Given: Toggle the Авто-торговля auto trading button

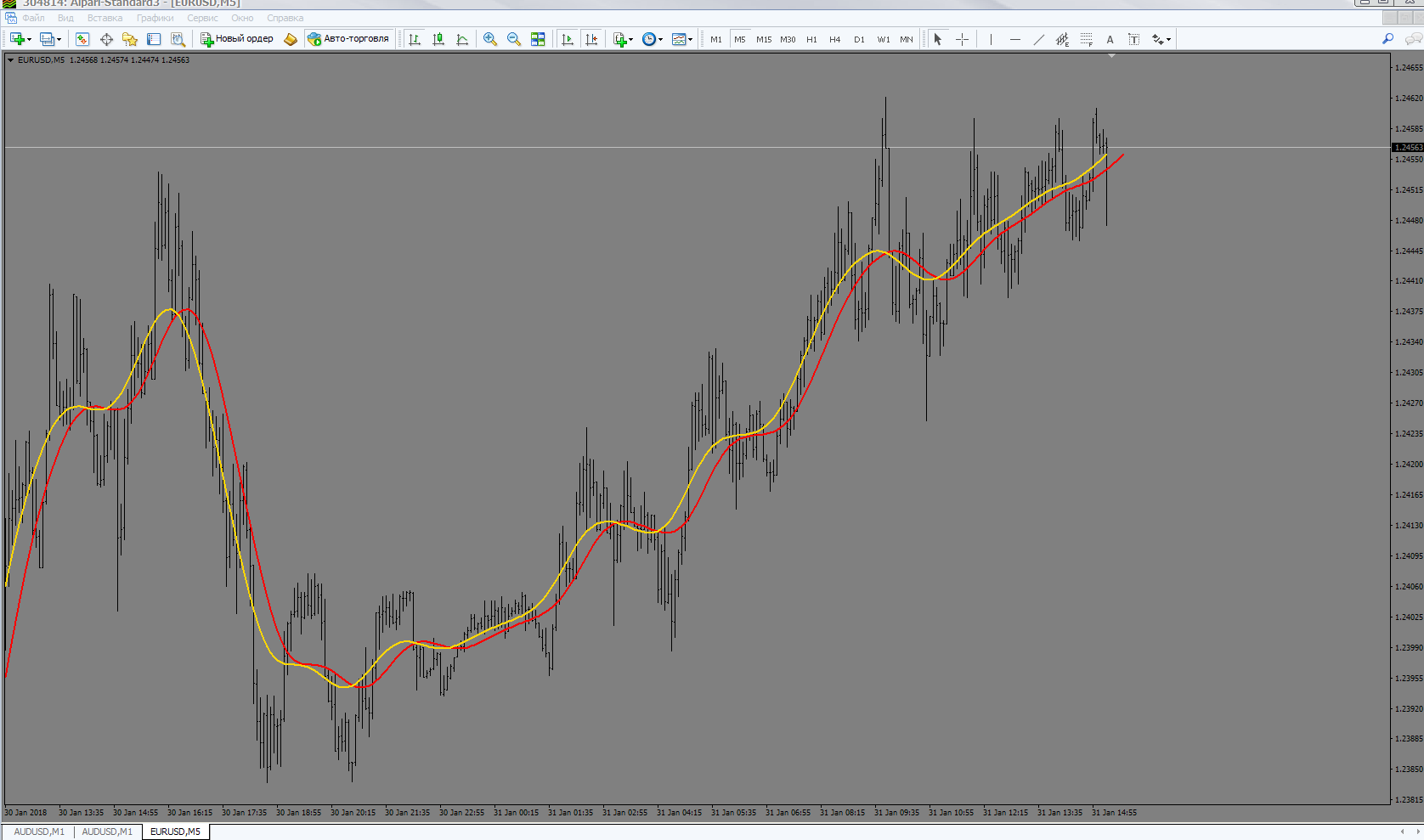Looking at the screenshot, I should [x=348, y=39].
